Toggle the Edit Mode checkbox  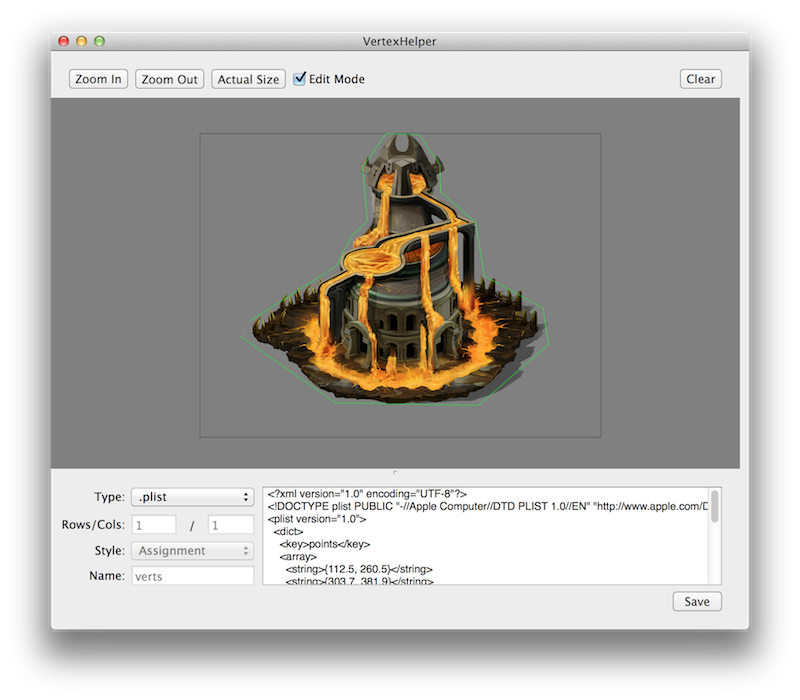(x=300, y=79)
